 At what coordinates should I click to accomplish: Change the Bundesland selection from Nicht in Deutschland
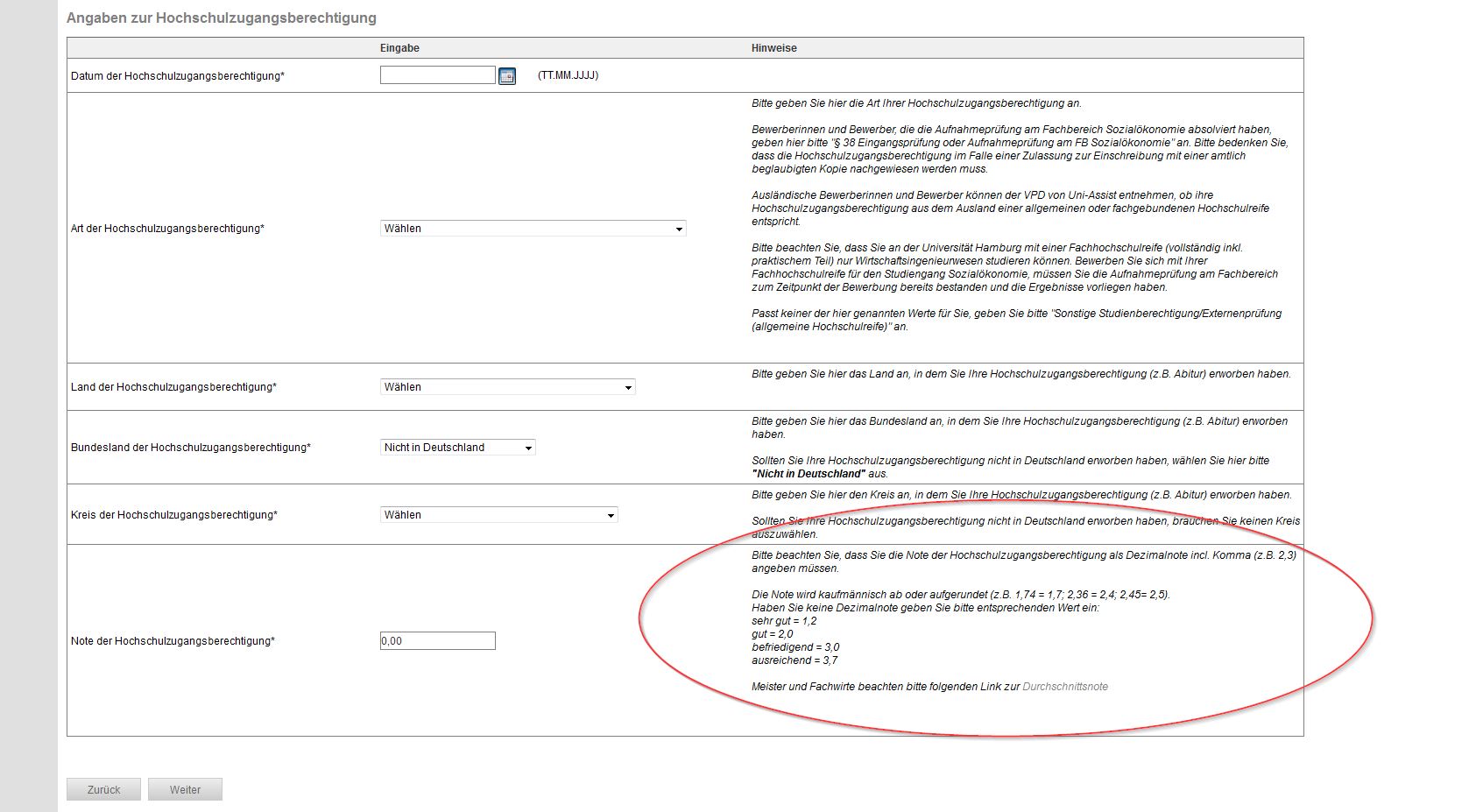pos(456,447)
